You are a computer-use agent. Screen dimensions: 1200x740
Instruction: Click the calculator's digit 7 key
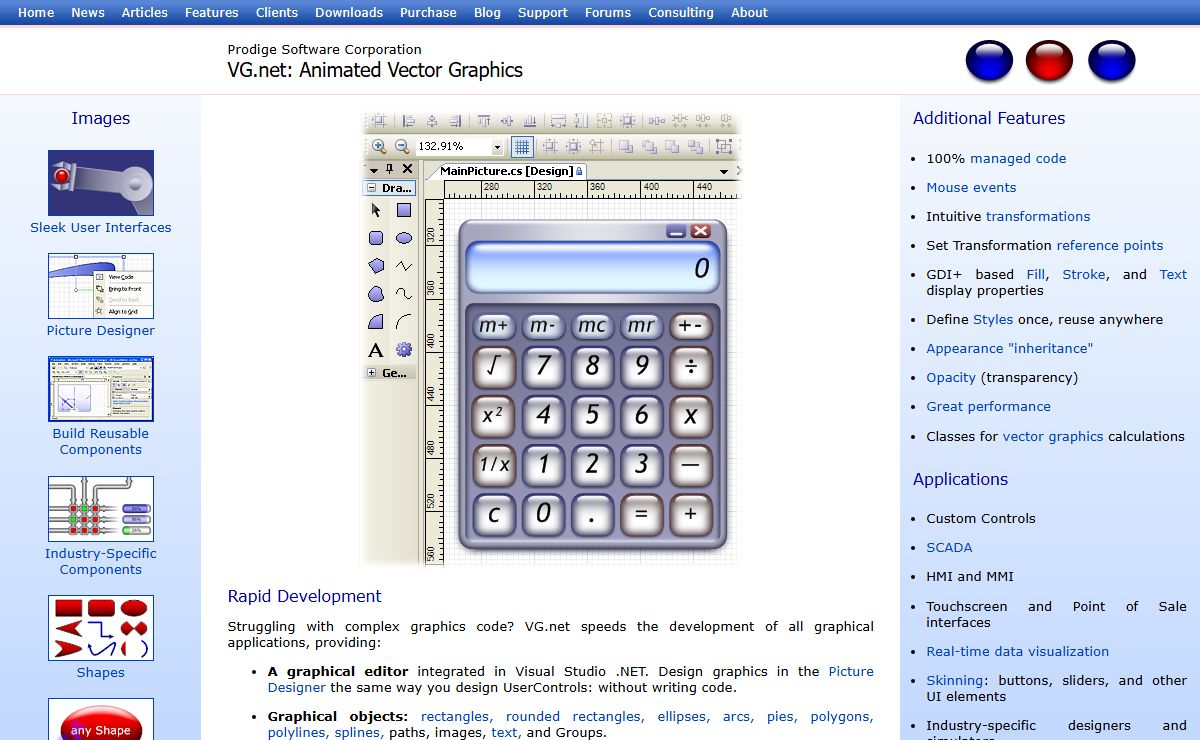click(543, 367)
